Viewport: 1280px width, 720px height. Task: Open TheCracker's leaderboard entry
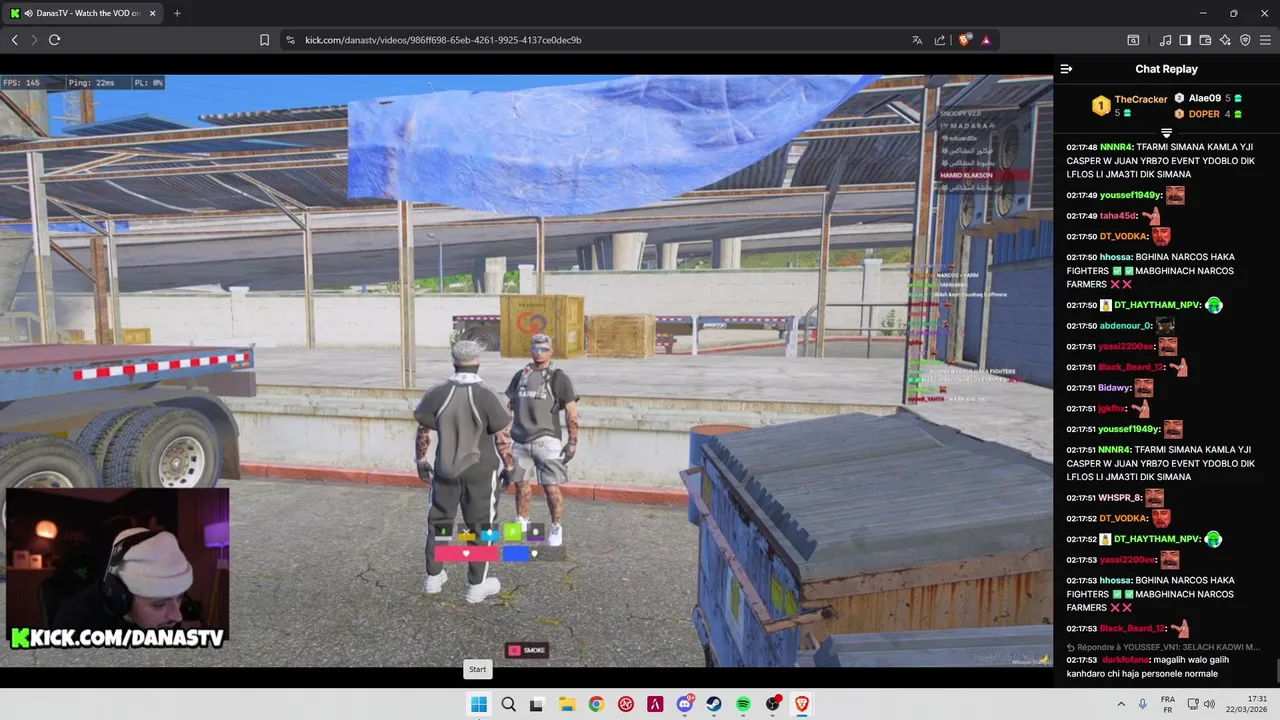coord(1129,105)
